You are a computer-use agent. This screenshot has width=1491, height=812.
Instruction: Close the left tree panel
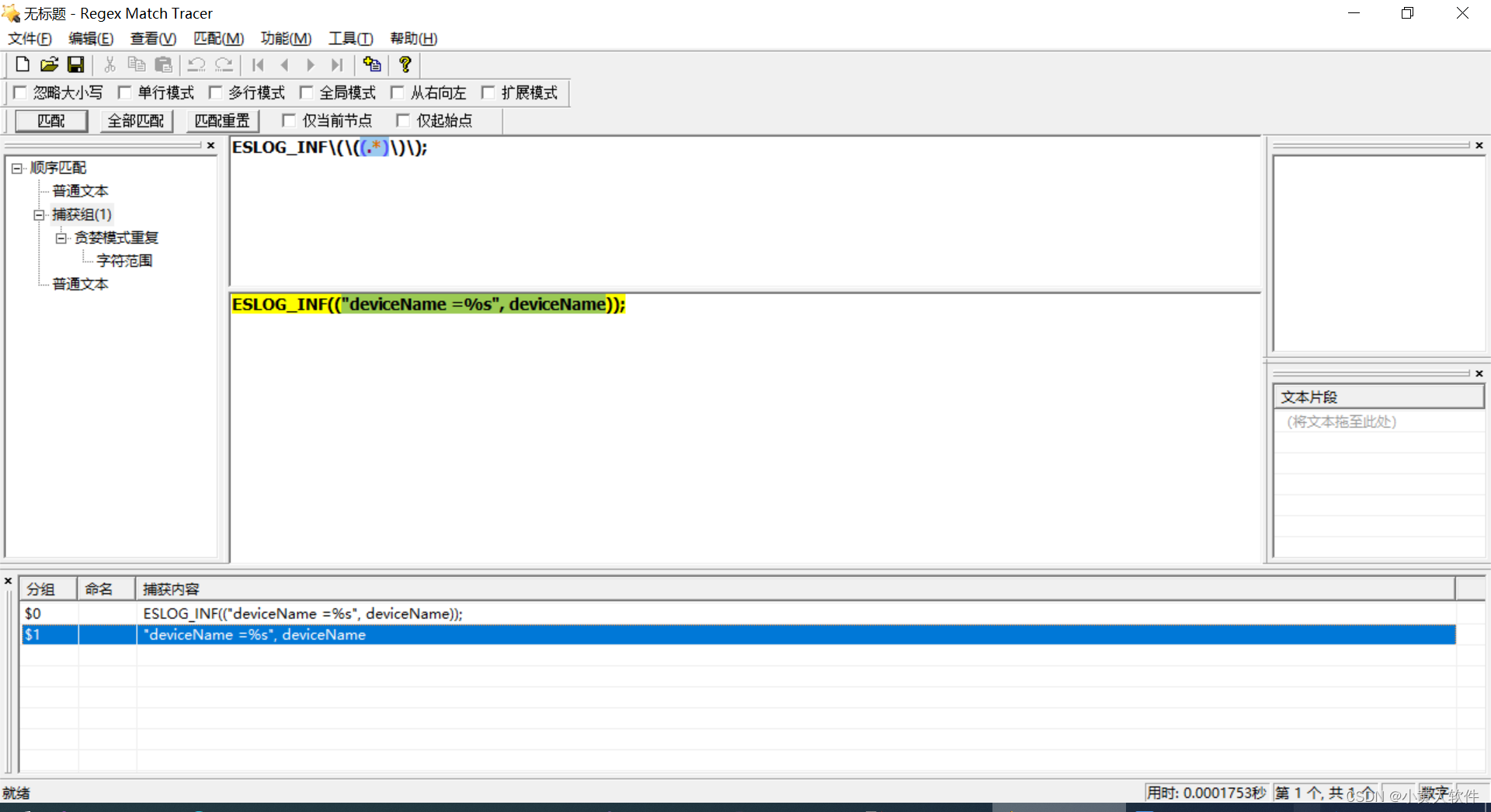(x=210, y=145)
